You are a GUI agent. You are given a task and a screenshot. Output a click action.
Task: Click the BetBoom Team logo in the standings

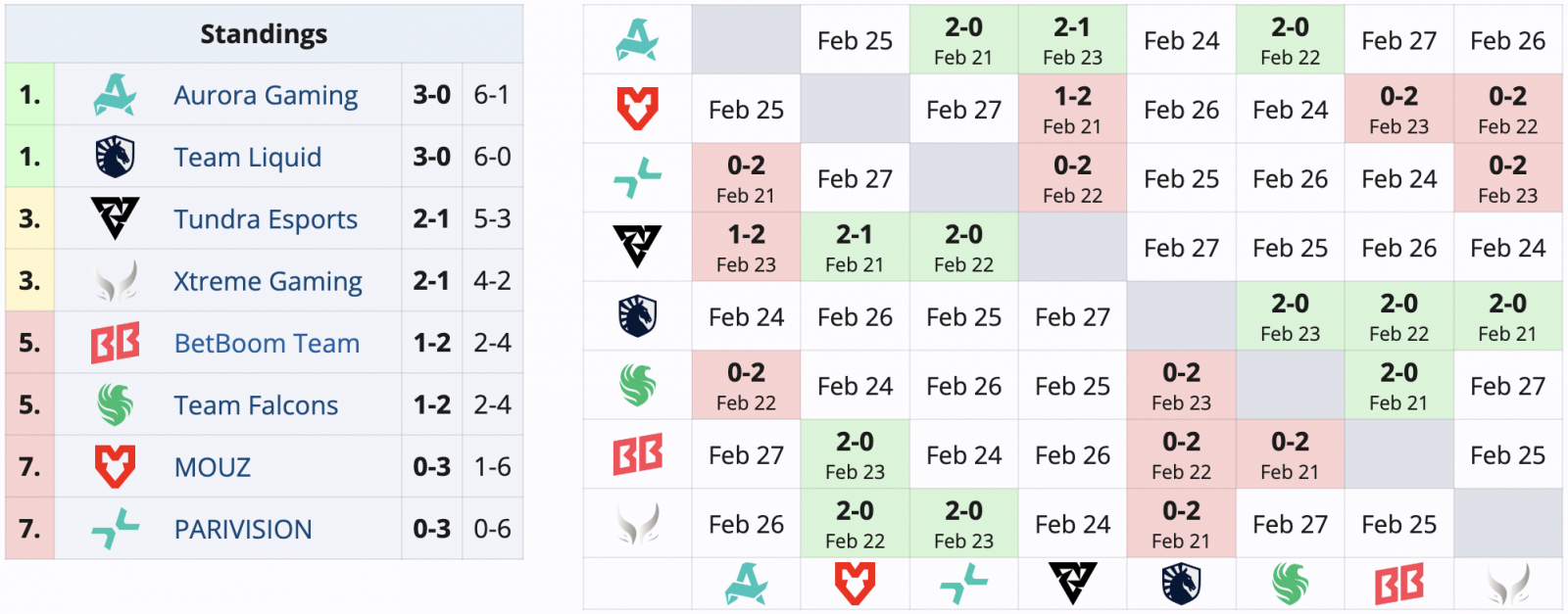115,343
